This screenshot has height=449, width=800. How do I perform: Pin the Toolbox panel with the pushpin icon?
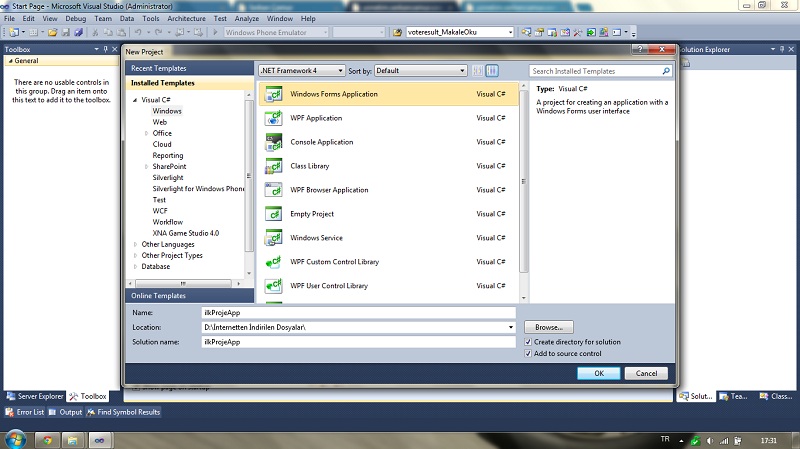106,49
